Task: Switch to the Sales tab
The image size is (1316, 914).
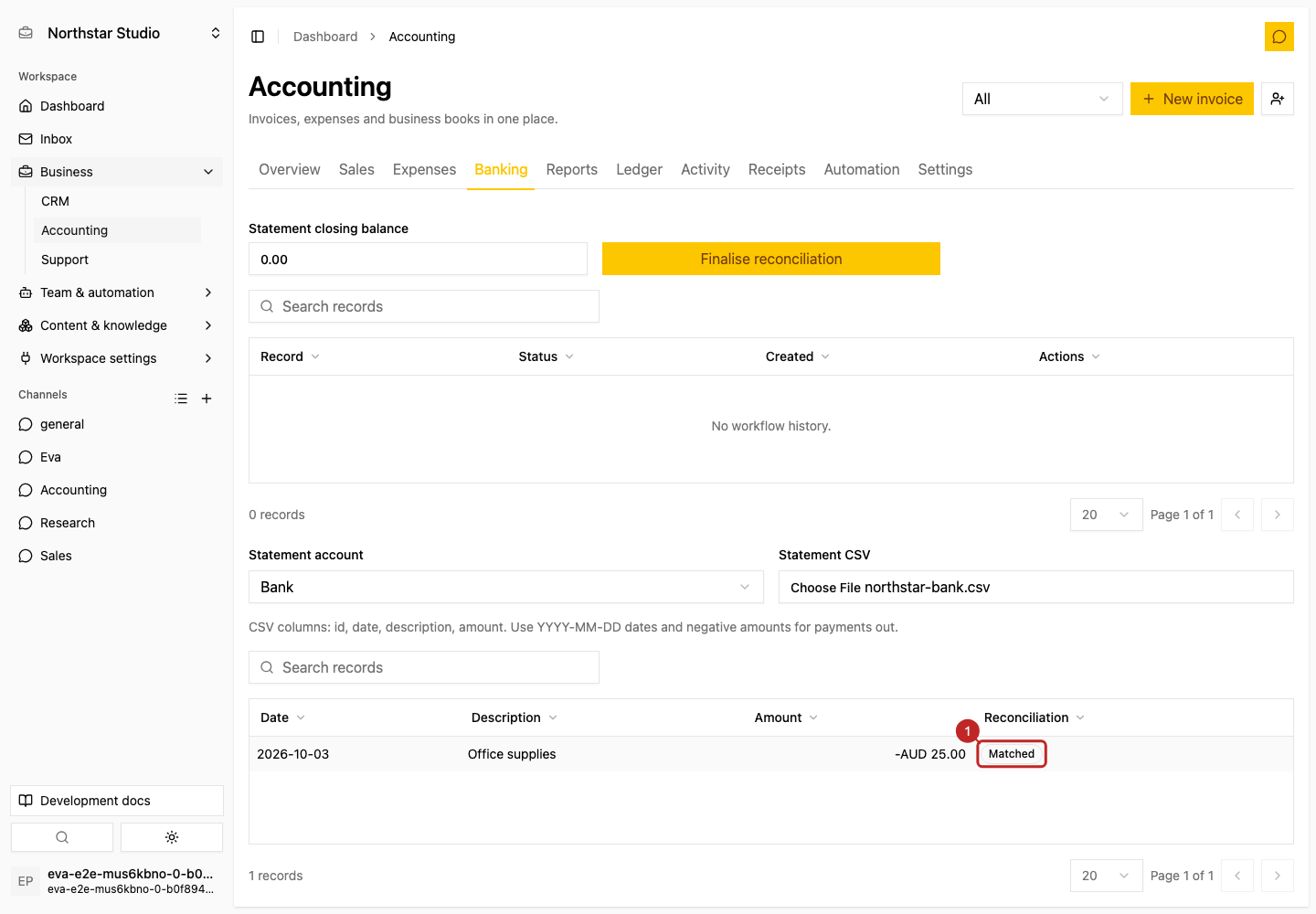Action: (356, 169)
